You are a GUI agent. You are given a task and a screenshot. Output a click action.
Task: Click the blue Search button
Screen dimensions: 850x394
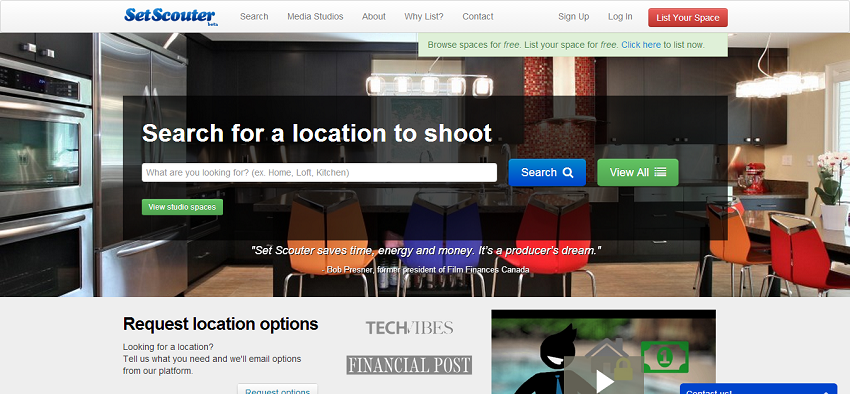547,172
